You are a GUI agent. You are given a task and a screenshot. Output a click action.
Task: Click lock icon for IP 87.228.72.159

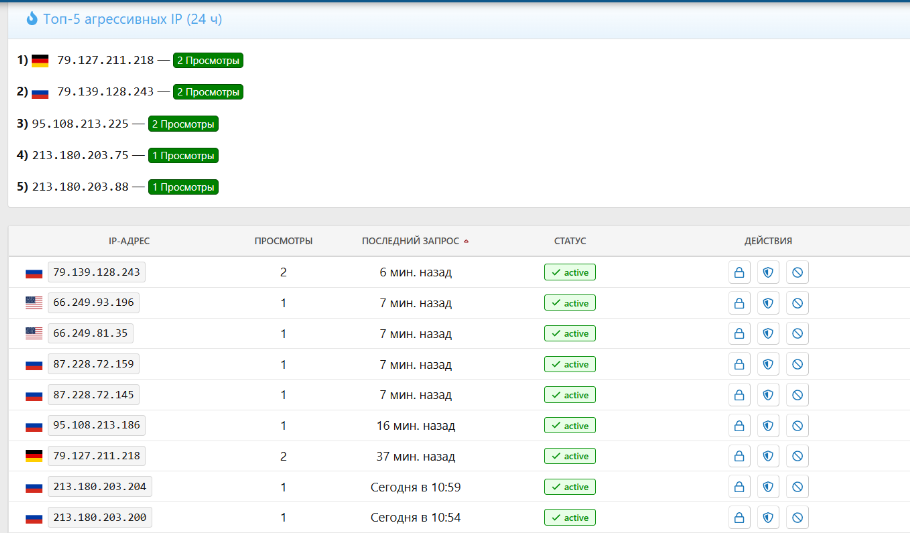[x=740, y=365]
